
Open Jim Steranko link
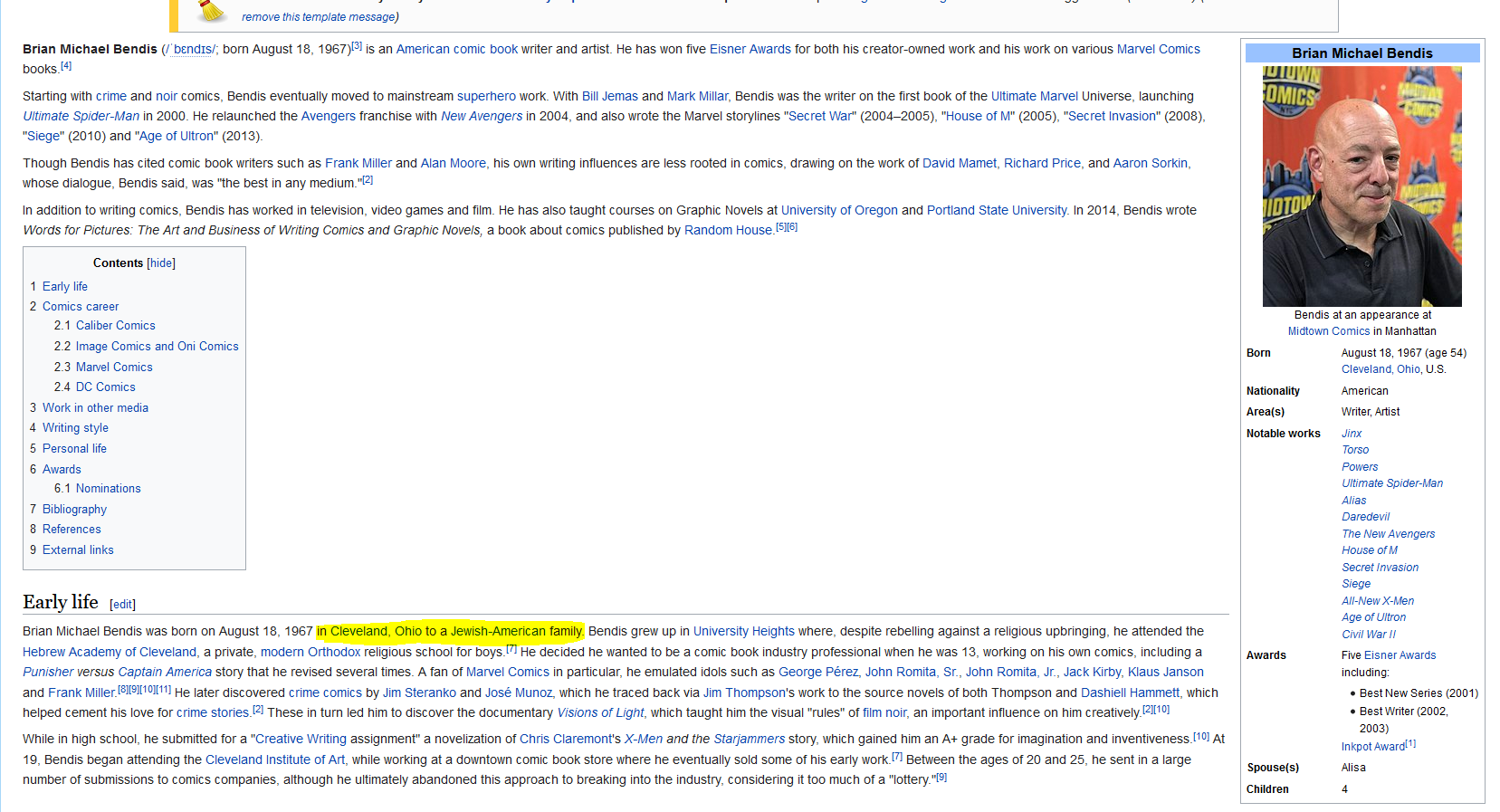point(419,693)
